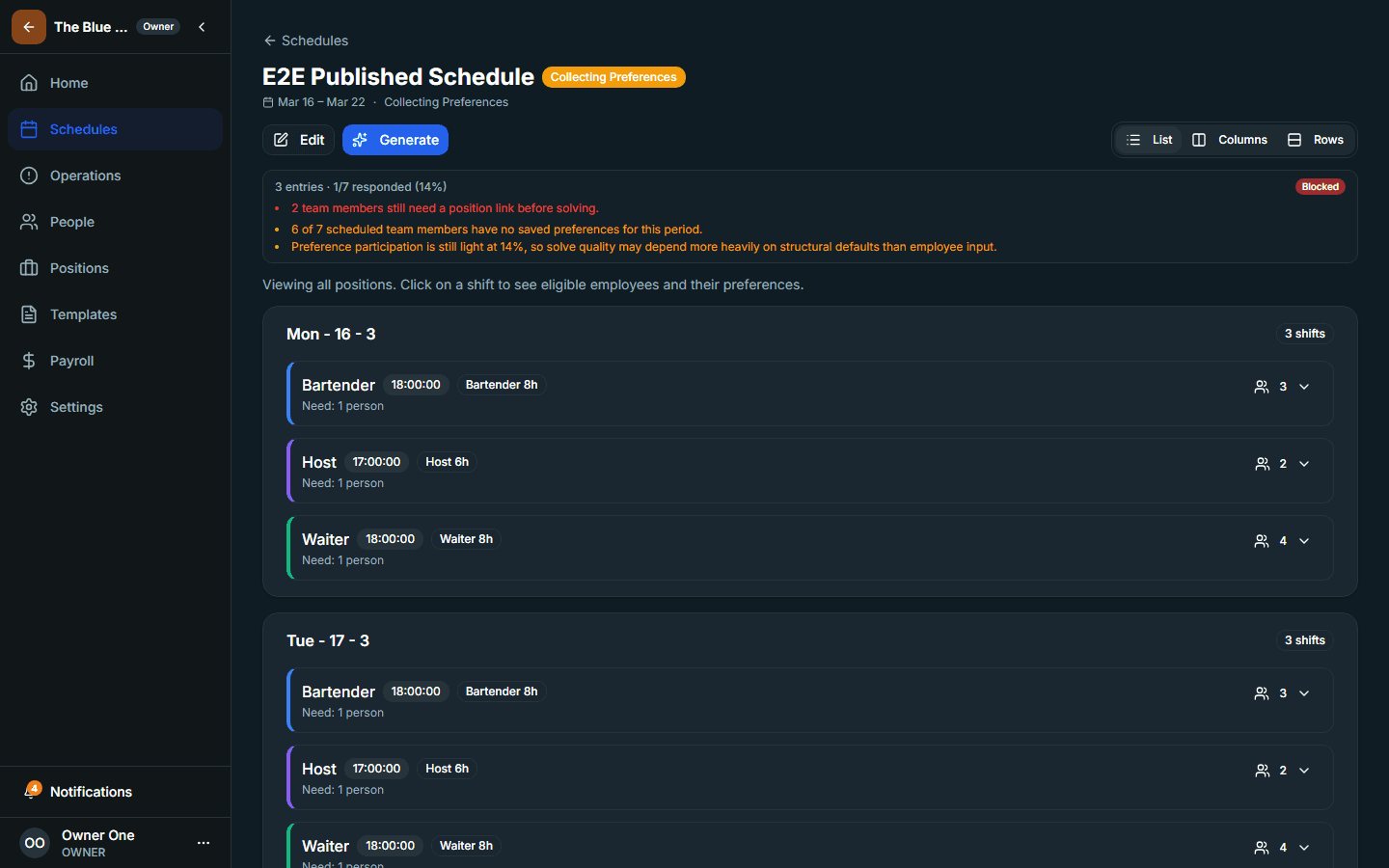The image size is (1389, 868).
Task: Click the orange back arrow workspace icon
Action: point(29,27)
